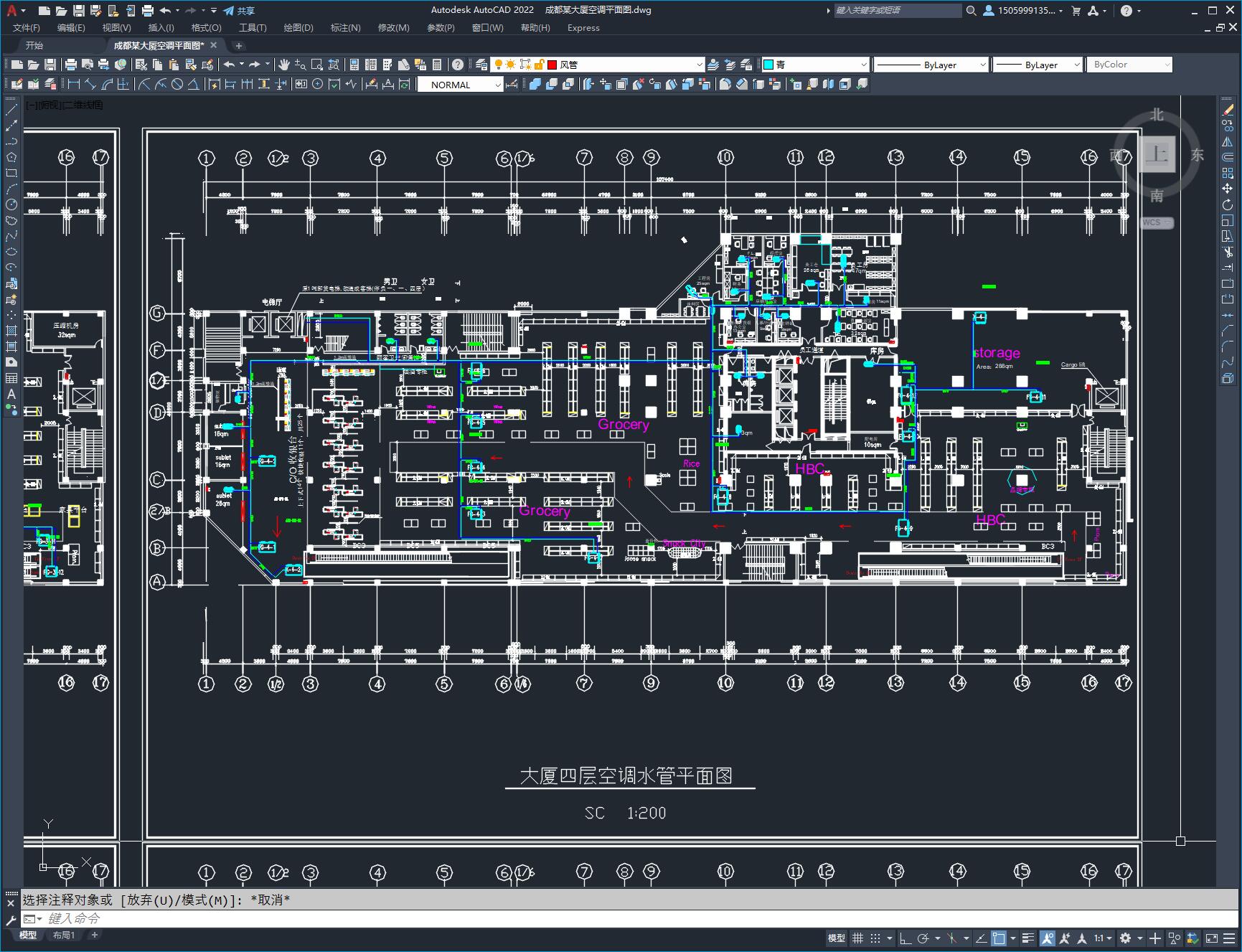This screenshot has height=952, width=1242.
Task: Click the Aligned dimension tool
Action: click(90, 85)
